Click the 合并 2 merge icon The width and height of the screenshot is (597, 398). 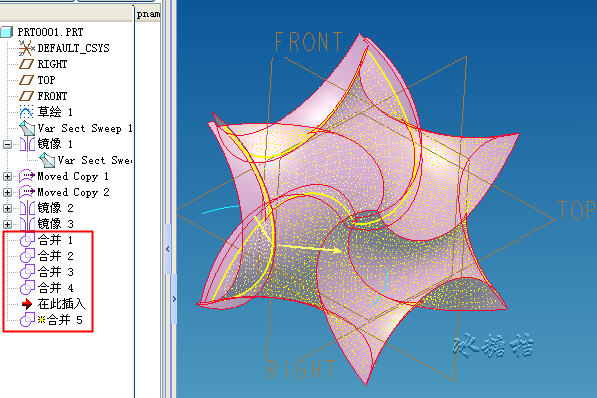pos(27,256)
